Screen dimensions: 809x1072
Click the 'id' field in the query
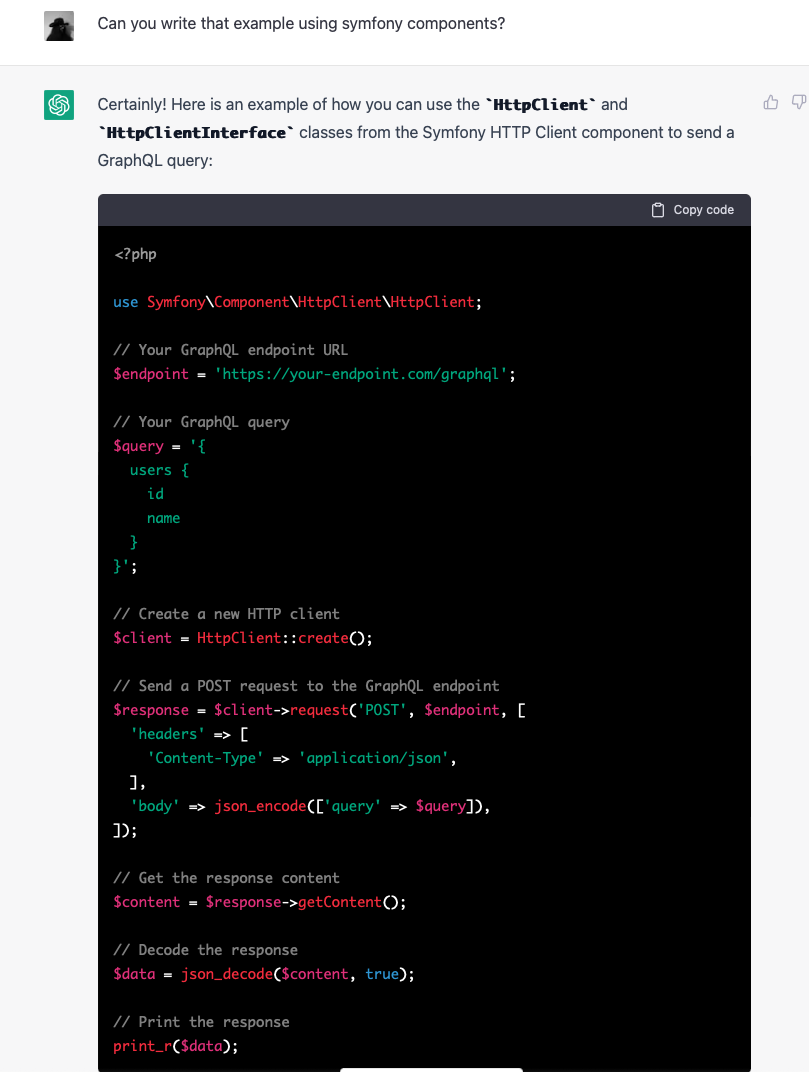[x=155, y=494]
